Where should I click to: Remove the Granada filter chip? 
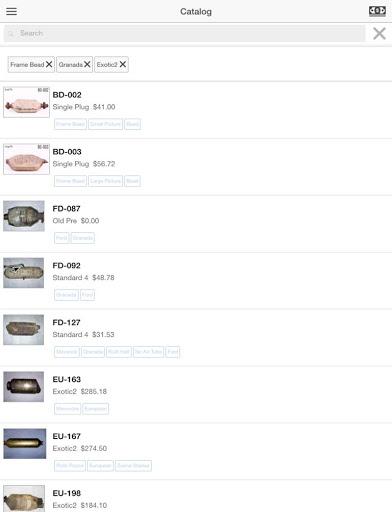pos(87,64)
